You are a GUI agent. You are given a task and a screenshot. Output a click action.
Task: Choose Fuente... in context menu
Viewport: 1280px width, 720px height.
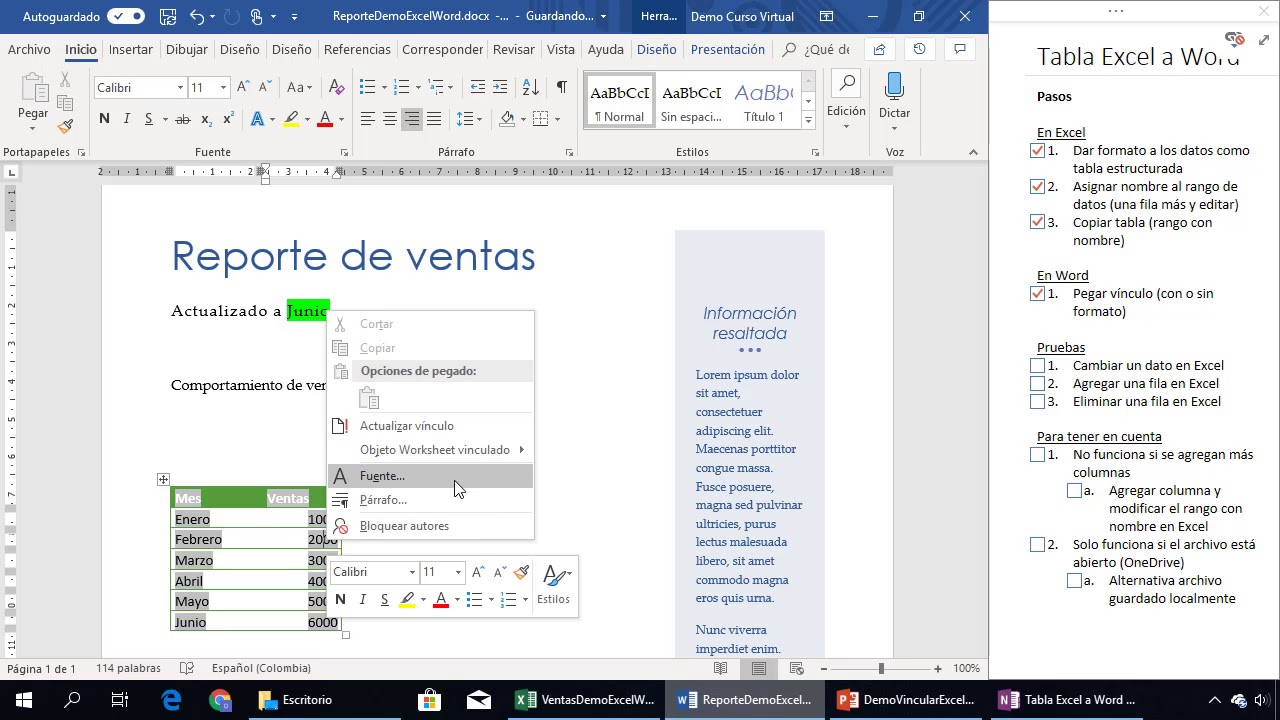432,476
